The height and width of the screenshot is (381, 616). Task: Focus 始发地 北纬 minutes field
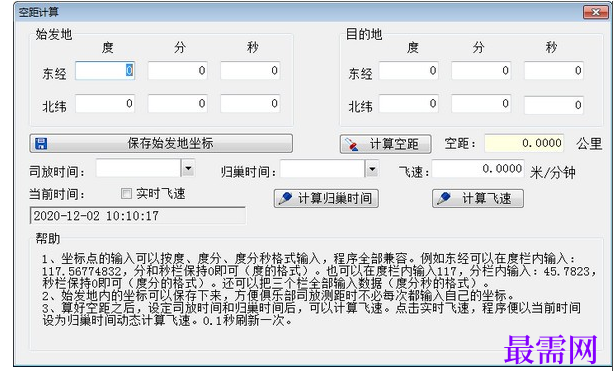tap(178, 104)
